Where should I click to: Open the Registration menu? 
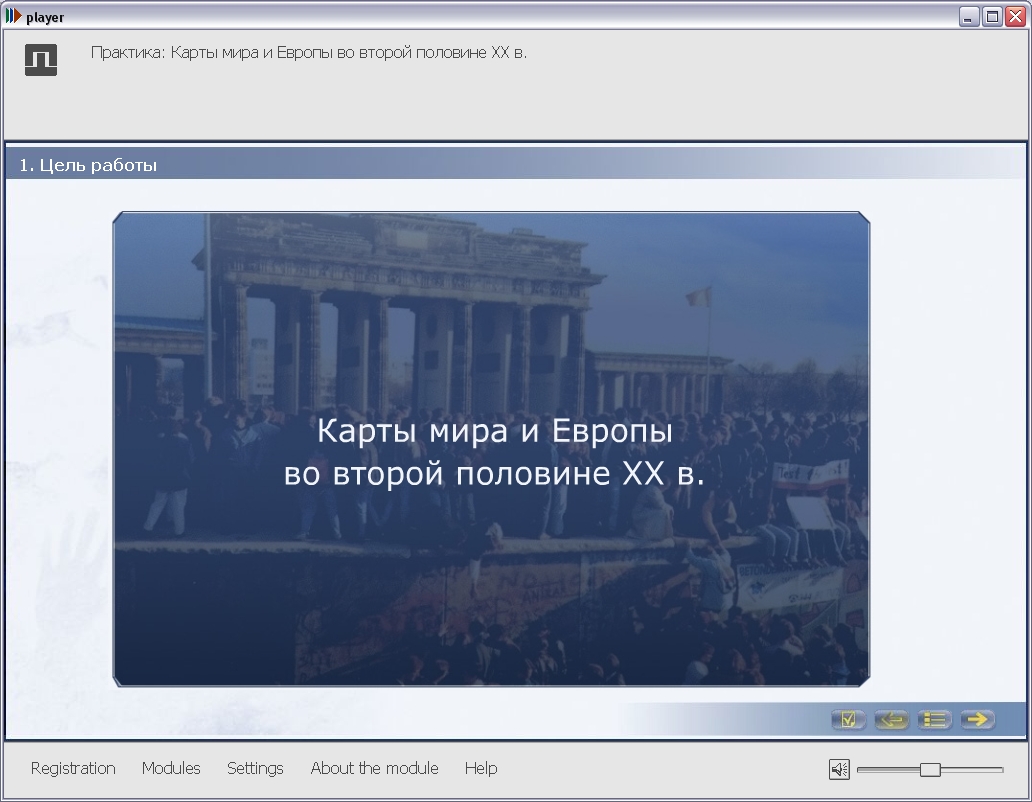(73, 768)
